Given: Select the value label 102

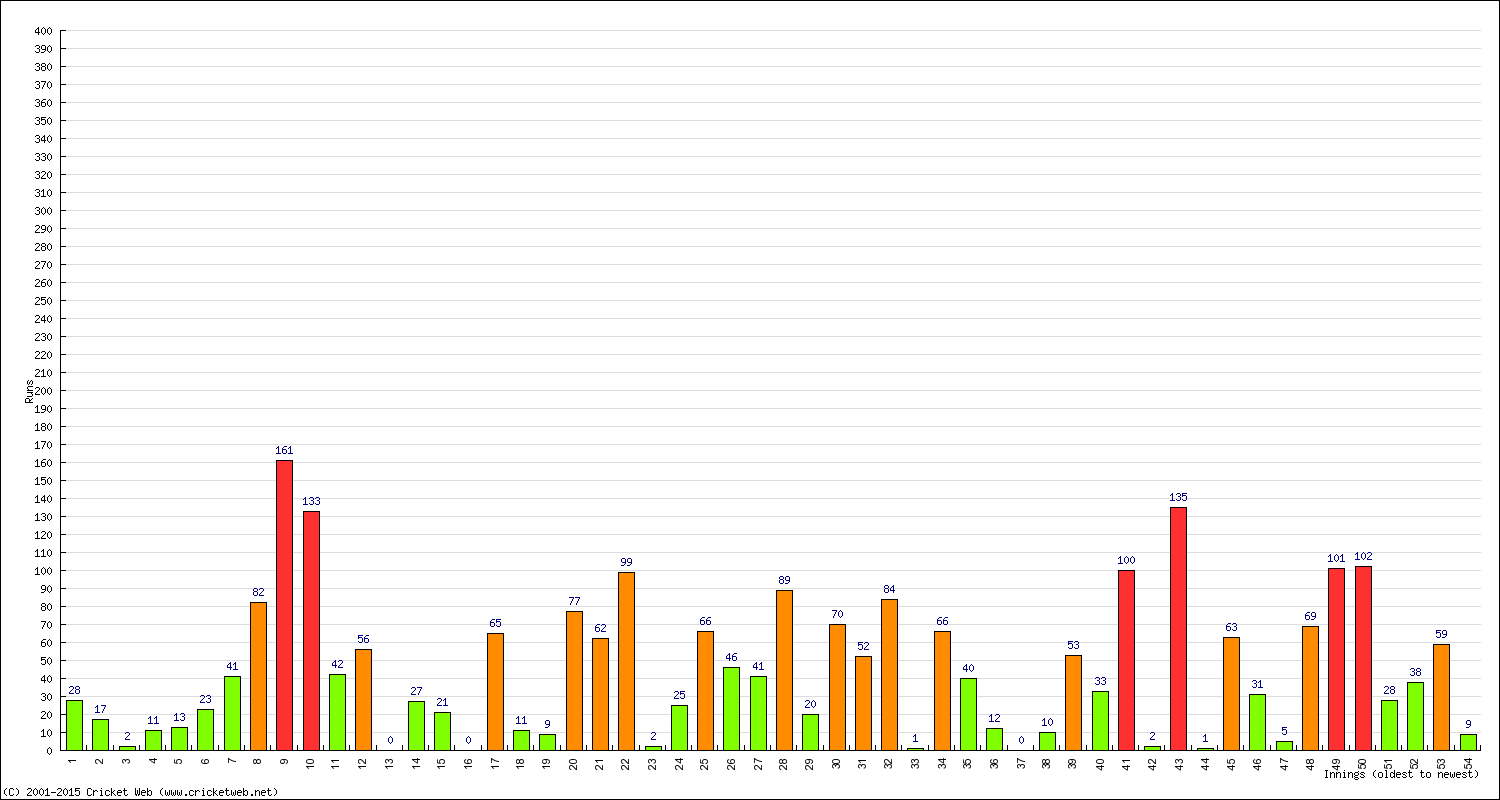Looking at the screenshot, I should pyautogui.click(x=1363, y=556).
